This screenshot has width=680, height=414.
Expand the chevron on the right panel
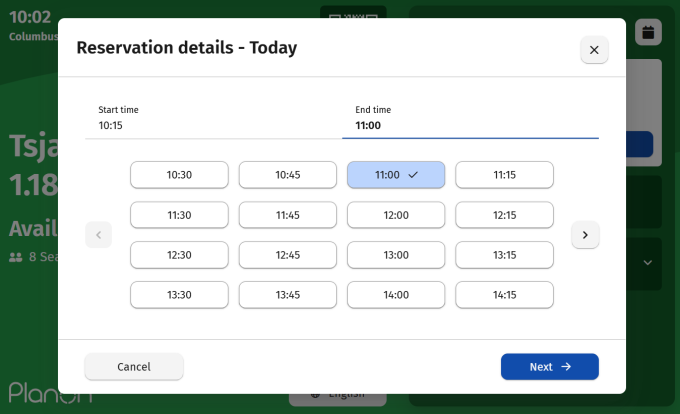[648, 262]
